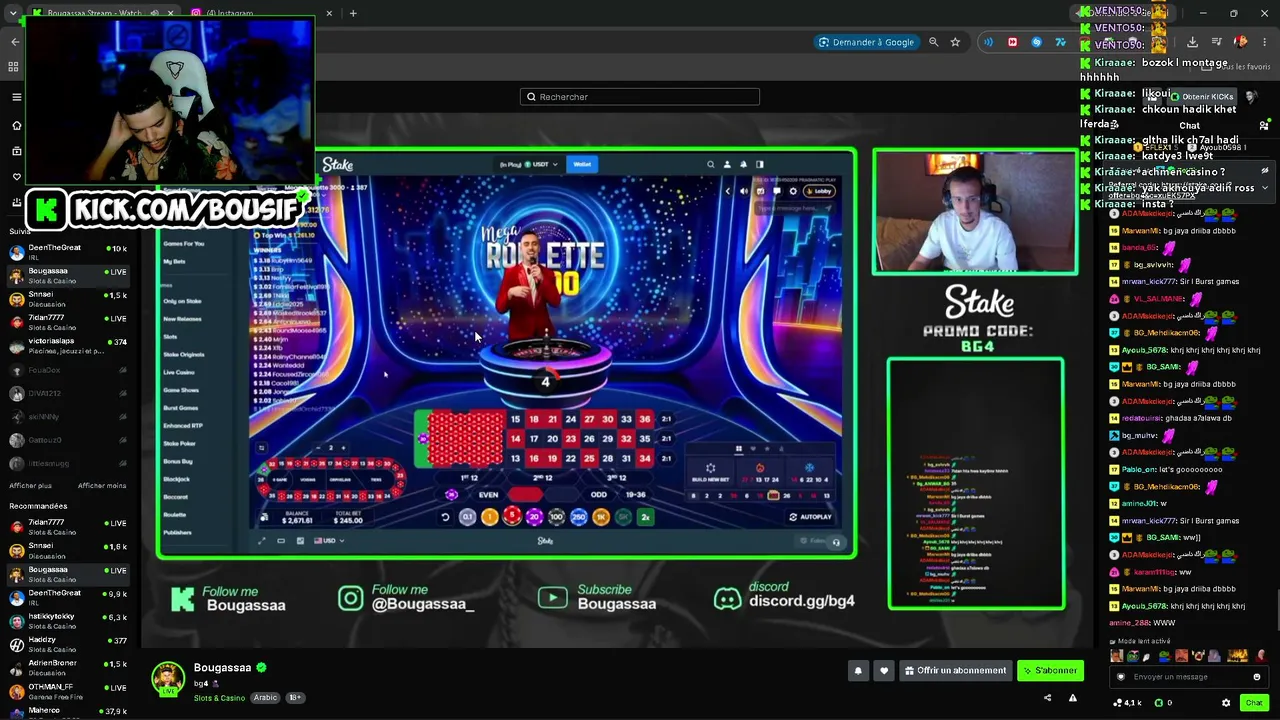Click the Demander à Google button
The image size is (1280, 720).
click(x=866, y=42)
